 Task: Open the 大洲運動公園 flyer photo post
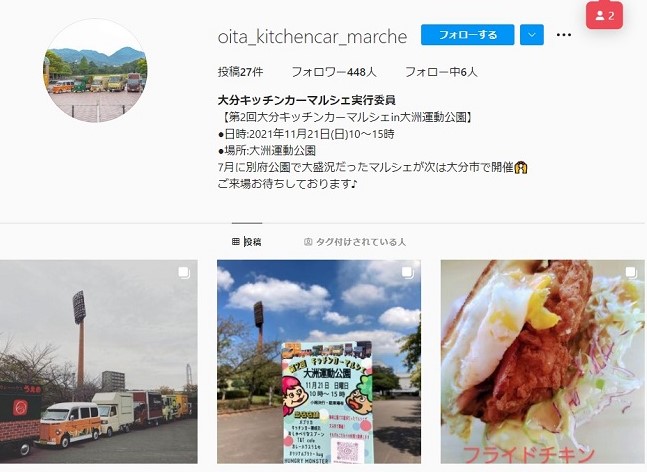(319, 361)
